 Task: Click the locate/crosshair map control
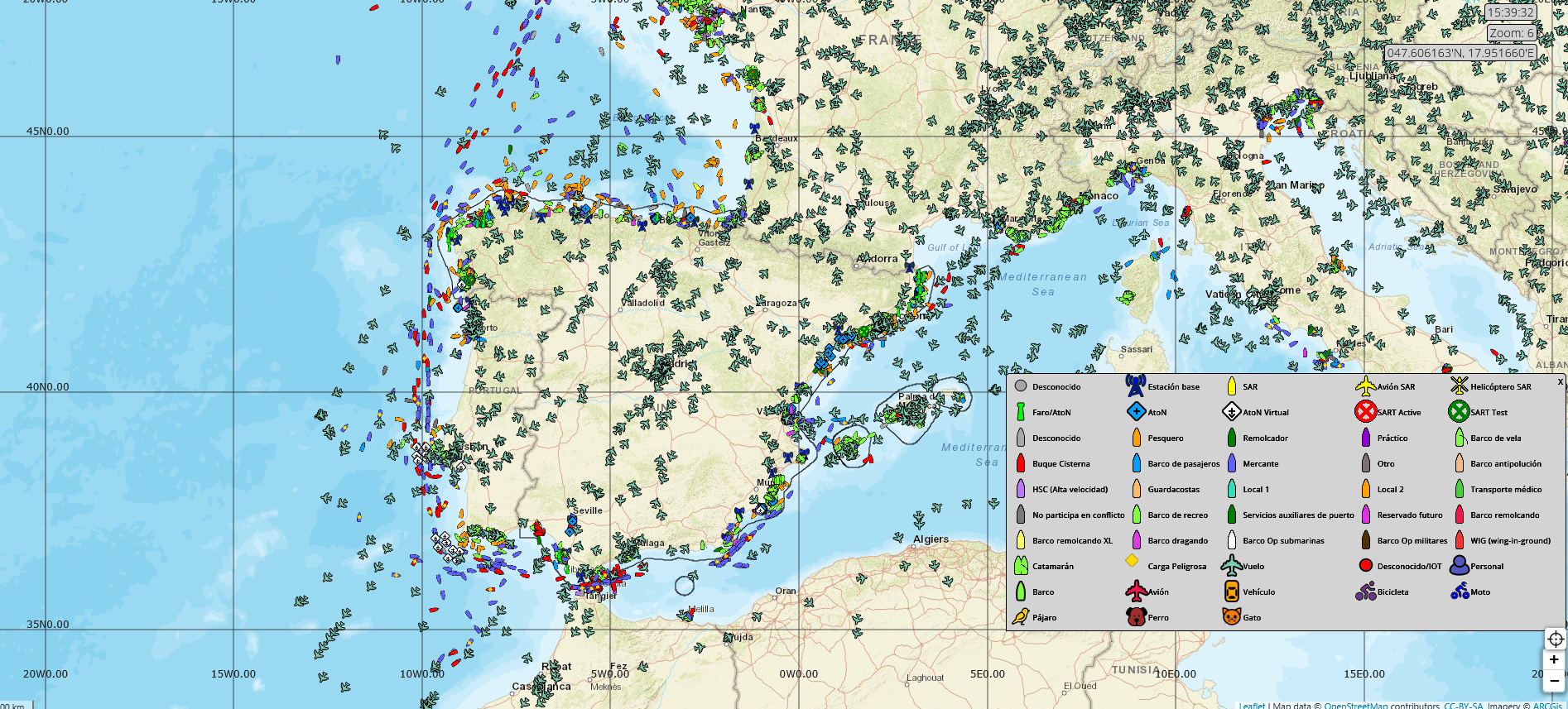coord(1555,639)
